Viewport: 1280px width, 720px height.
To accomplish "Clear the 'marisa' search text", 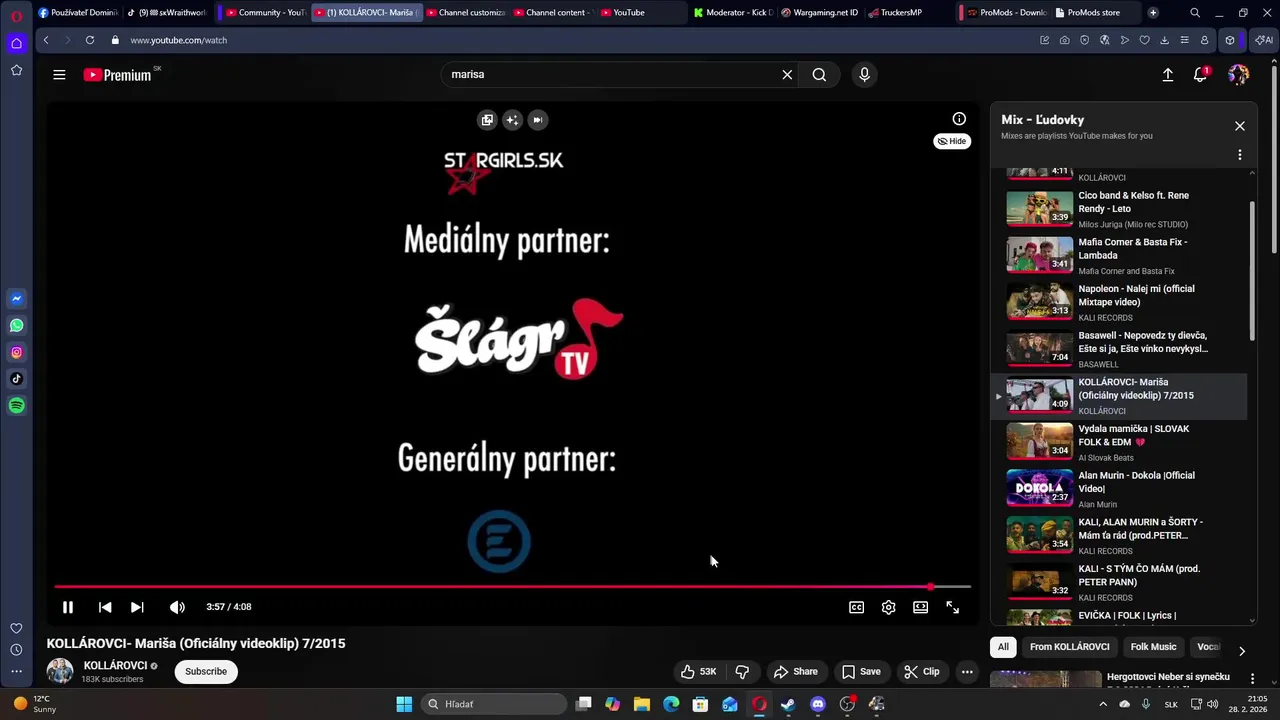I will click(787, 74).
